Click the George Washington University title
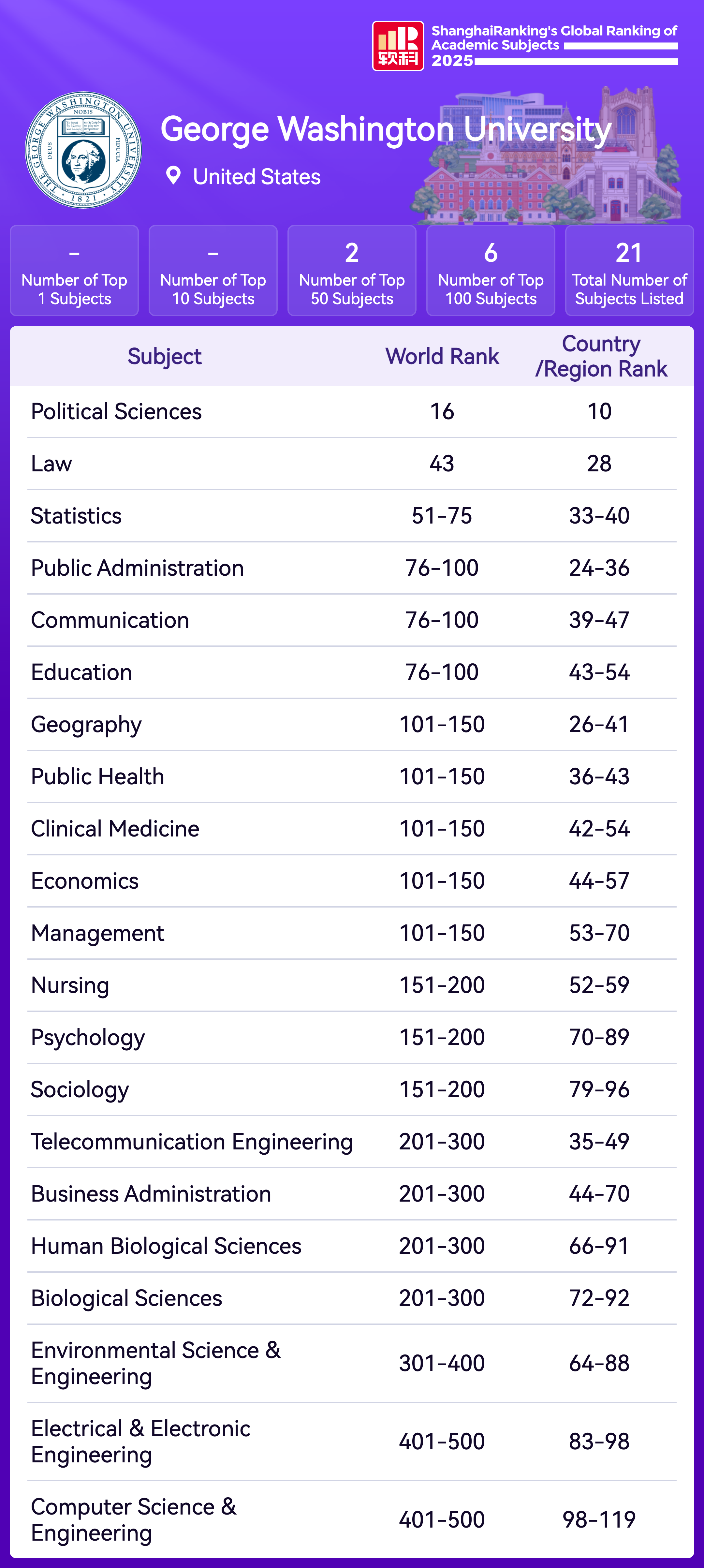This screenshot has height=1568, width=704. click(x=386, y=129)
